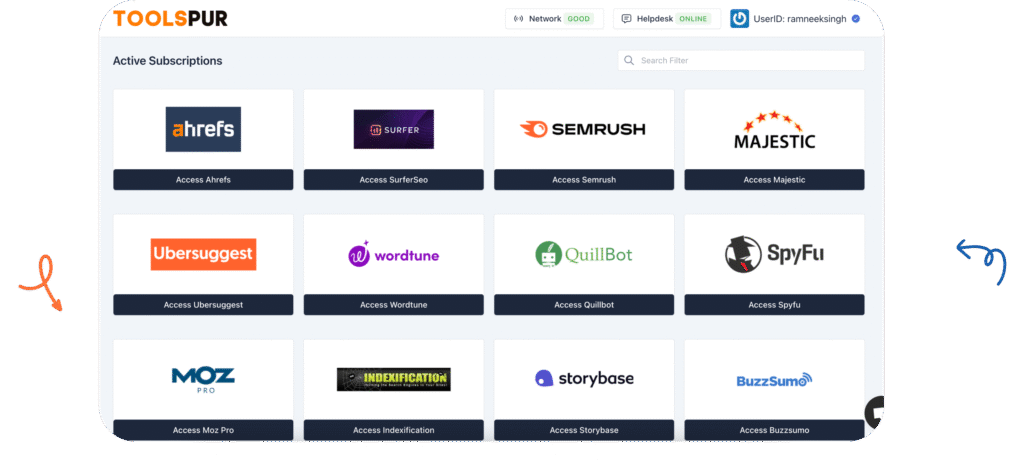Image resolution: width=1024 pixels, height=475 pixels.
Task: Click the Ahrefs logo
Action: point(203,129)
